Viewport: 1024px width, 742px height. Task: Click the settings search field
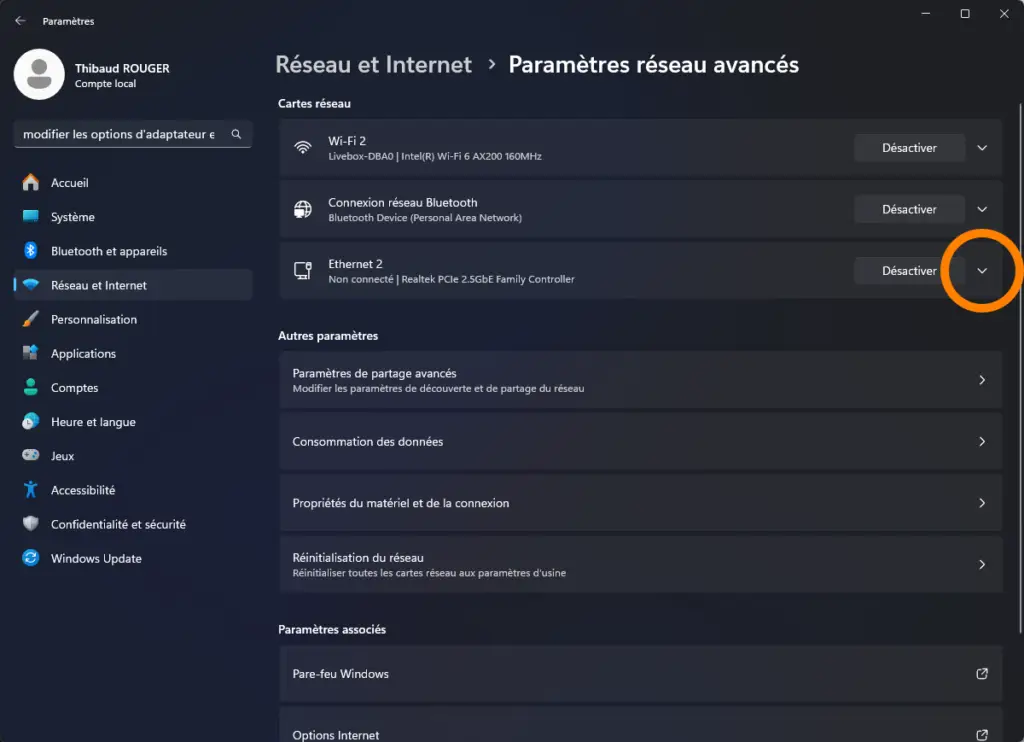click(x=133, y=134)
